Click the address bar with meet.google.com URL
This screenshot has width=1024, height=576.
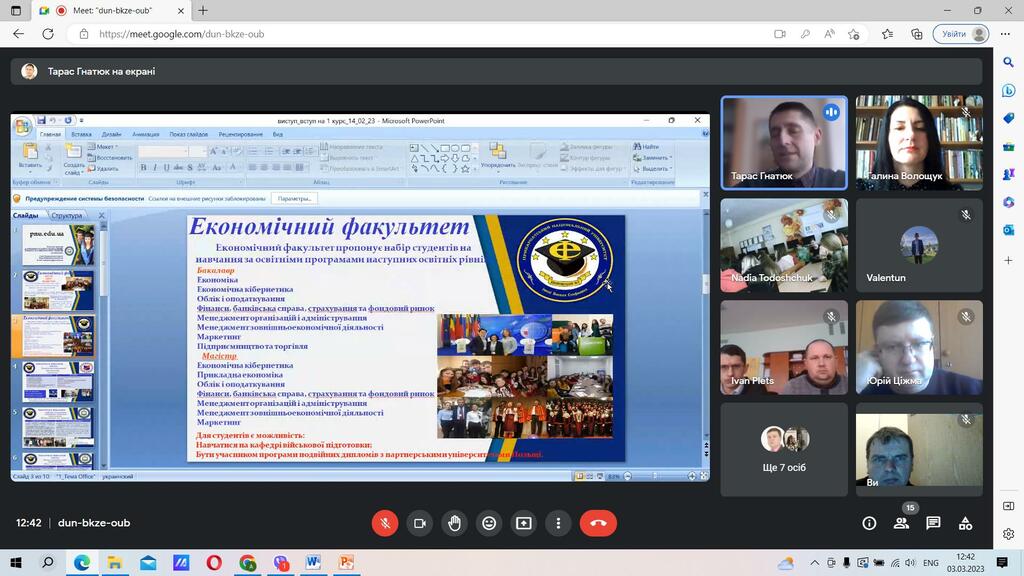click(400, 34)
